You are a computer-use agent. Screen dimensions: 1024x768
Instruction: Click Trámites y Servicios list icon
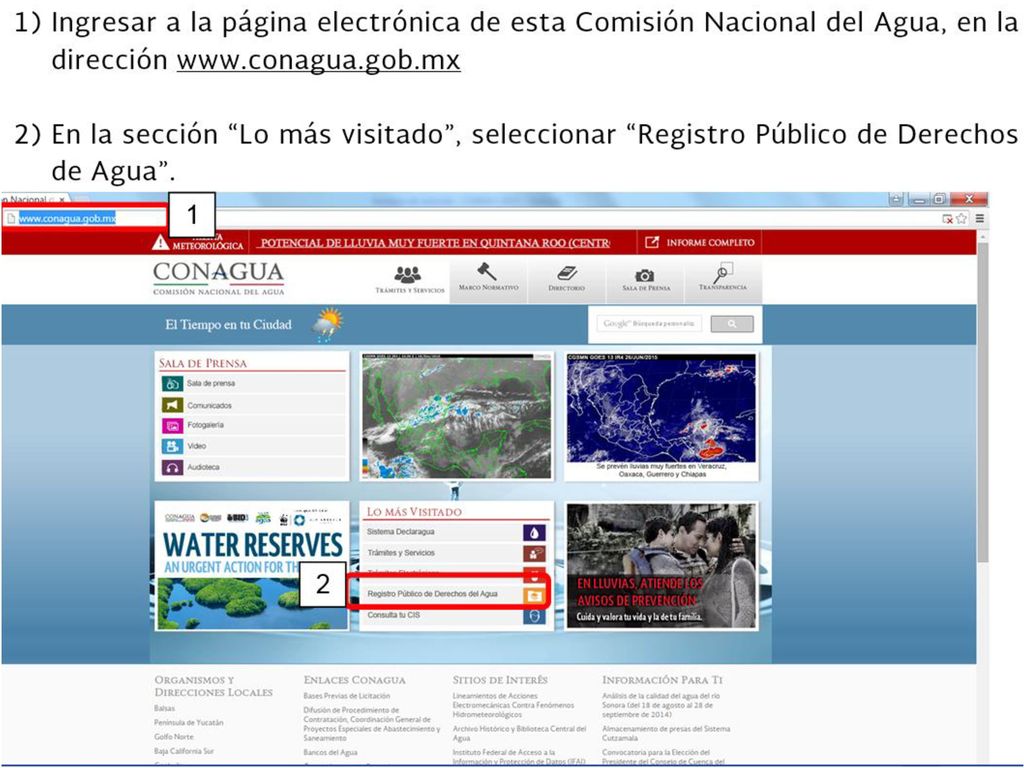534,553
